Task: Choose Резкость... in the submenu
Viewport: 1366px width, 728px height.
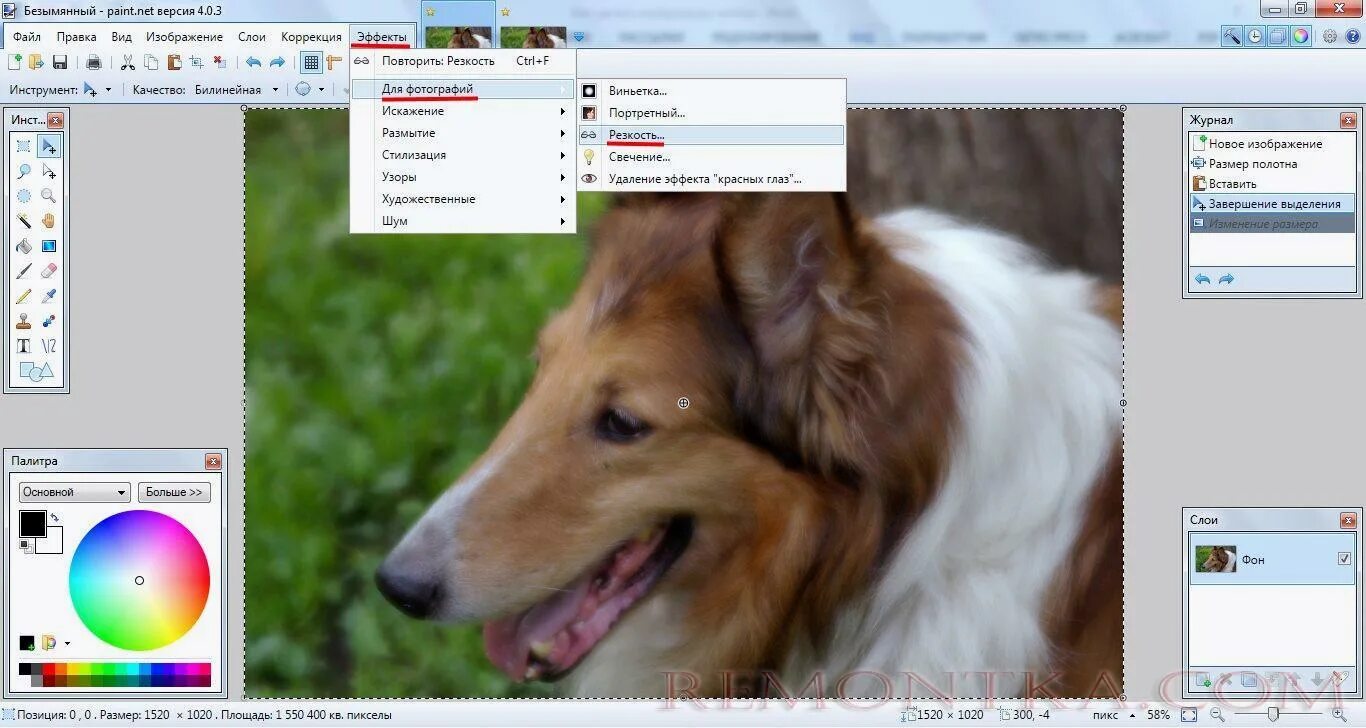Action: (711, 135)
